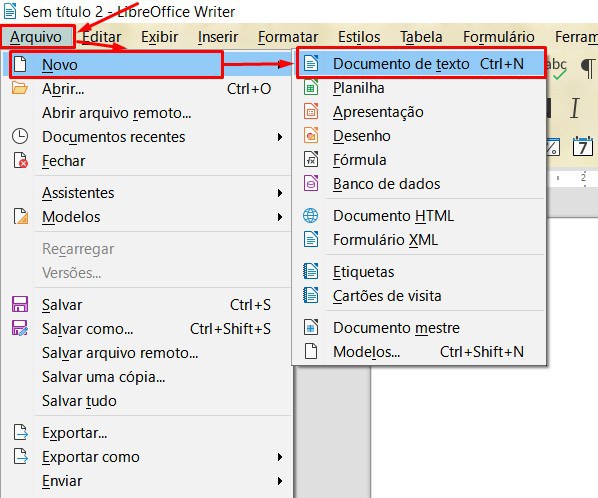598x498 pixels.
Task: Click the Fechar document icon
Action: click(21, 160)
